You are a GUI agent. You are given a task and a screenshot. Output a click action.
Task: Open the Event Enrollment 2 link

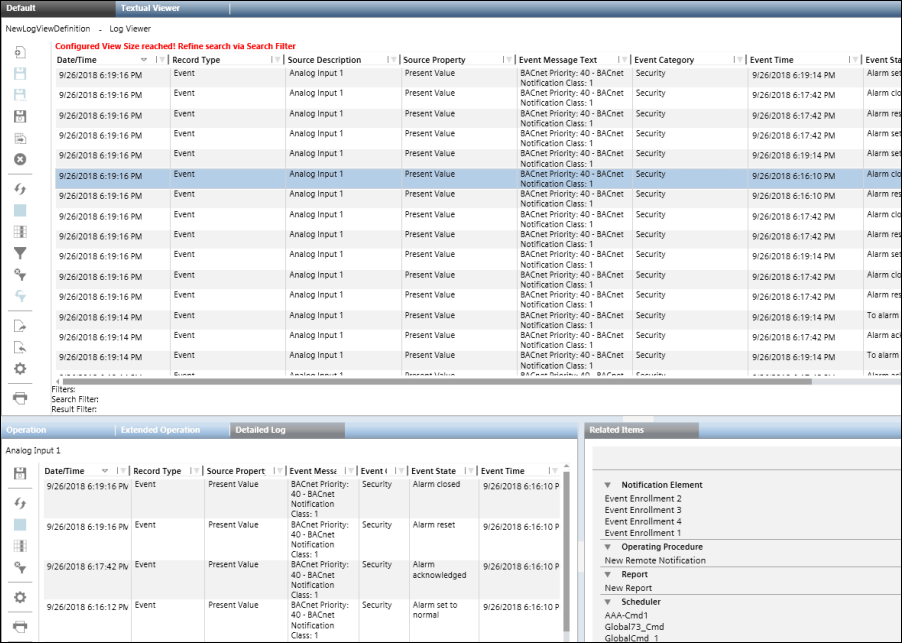click(643, 498)
